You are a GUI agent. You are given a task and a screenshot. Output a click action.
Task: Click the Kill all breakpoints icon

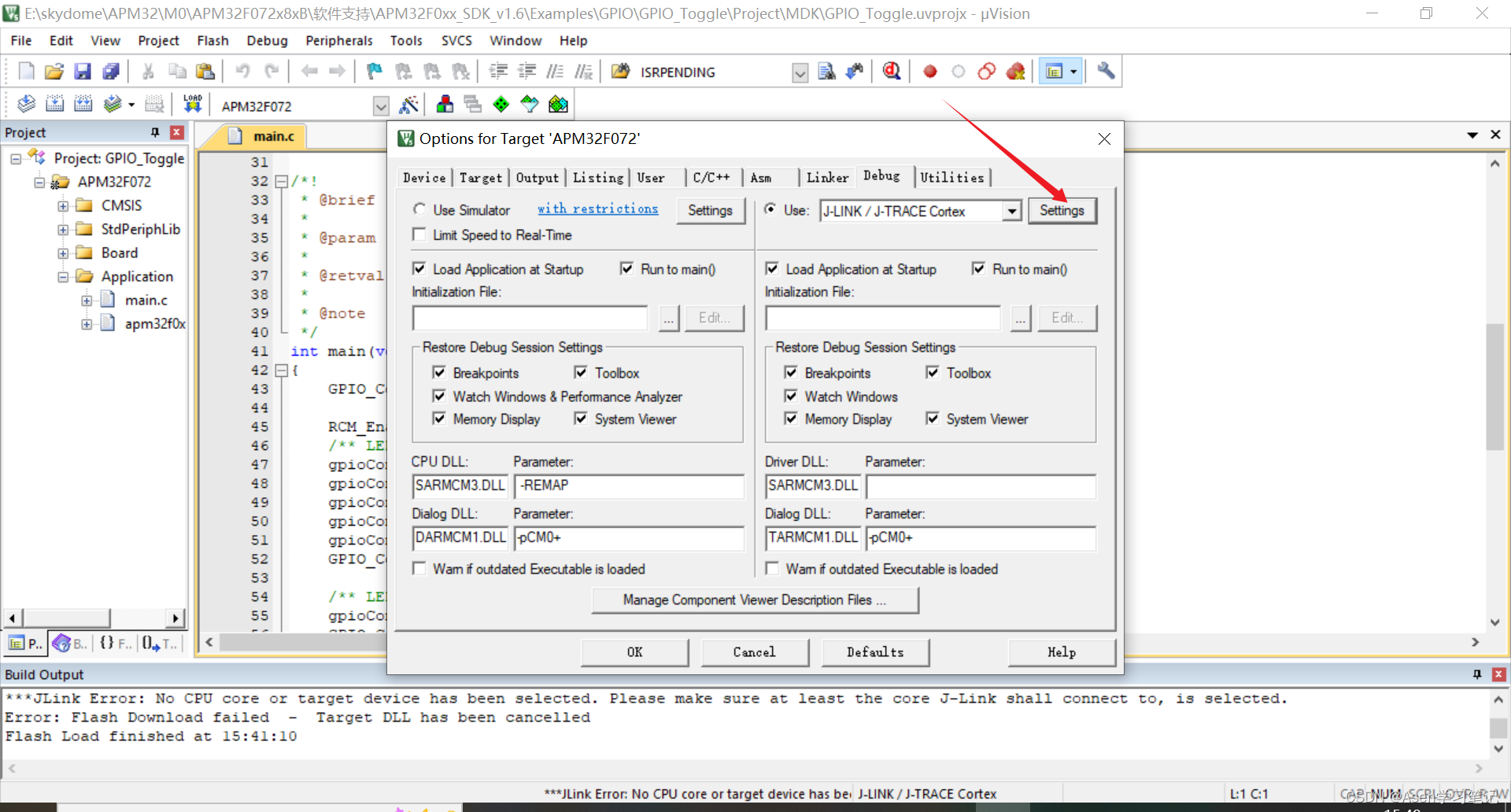[1015, 72]
